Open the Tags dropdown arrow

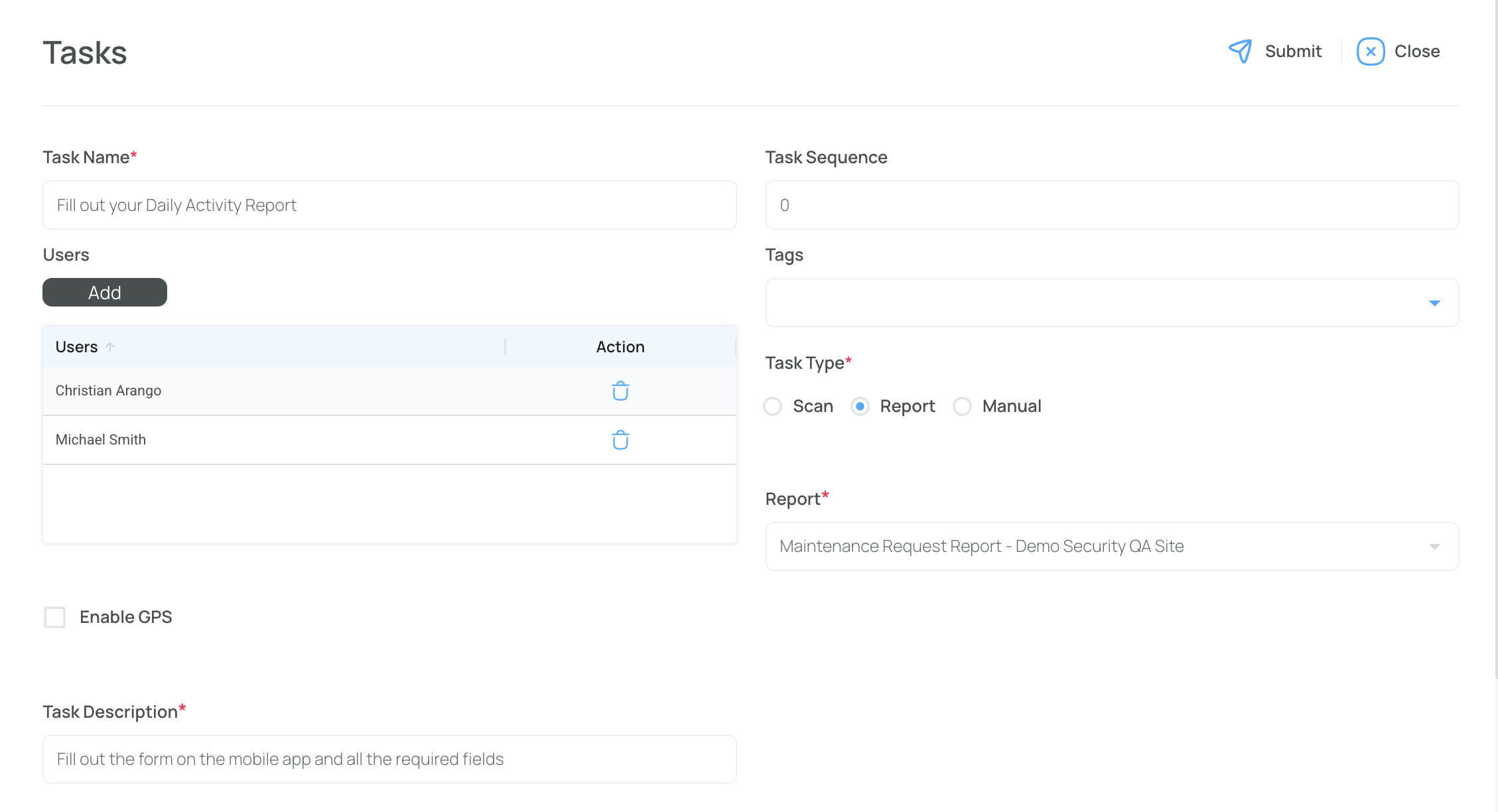coord(1434,303)
